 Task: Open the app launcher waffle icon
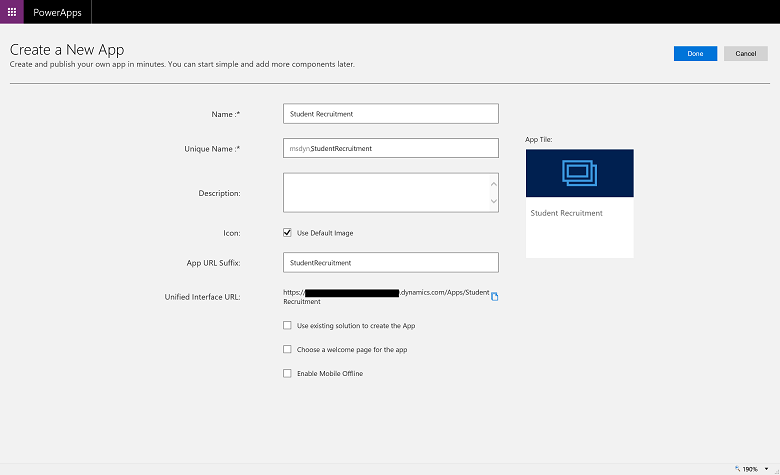coord(11,11)
